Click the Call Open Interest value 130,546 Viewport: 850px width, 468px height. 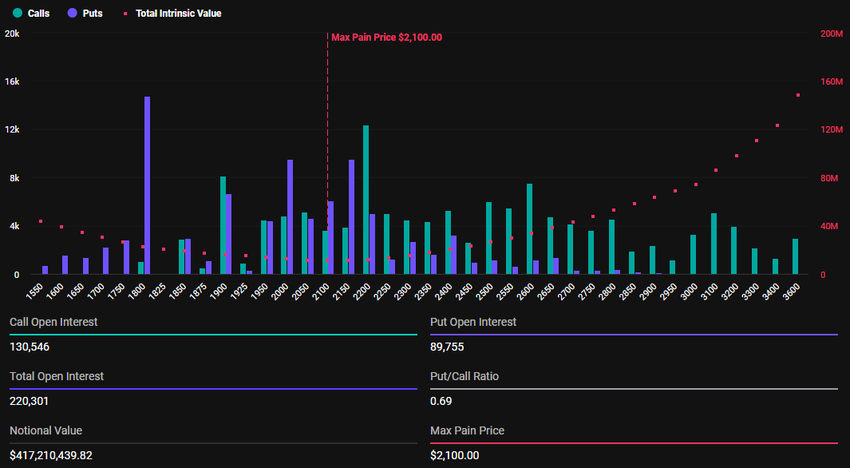tap(30, 347)
